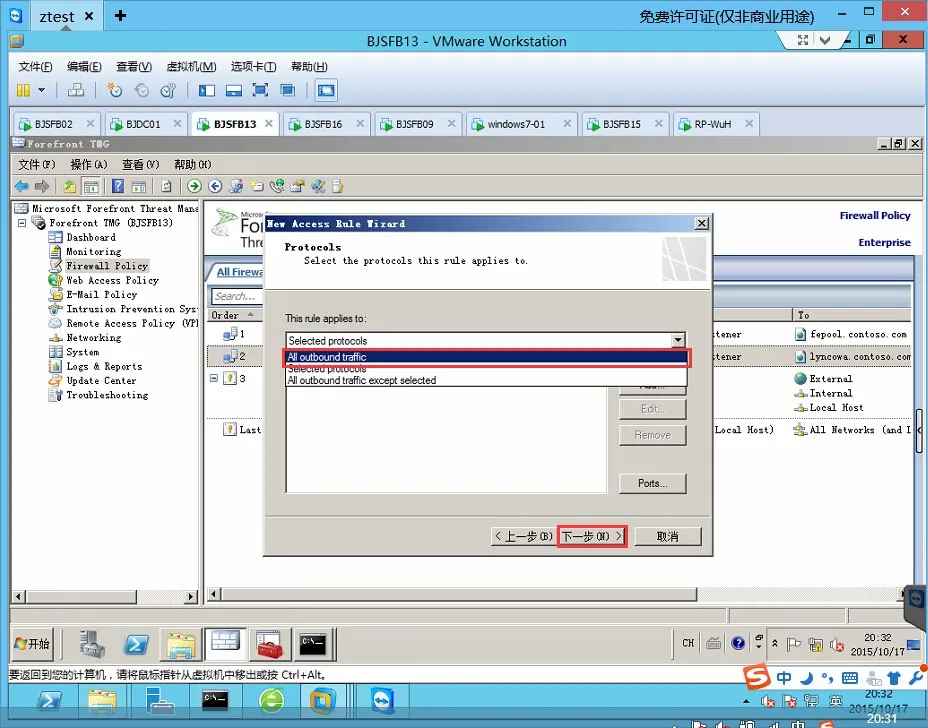Select System node in the tree

pos(82,352)
